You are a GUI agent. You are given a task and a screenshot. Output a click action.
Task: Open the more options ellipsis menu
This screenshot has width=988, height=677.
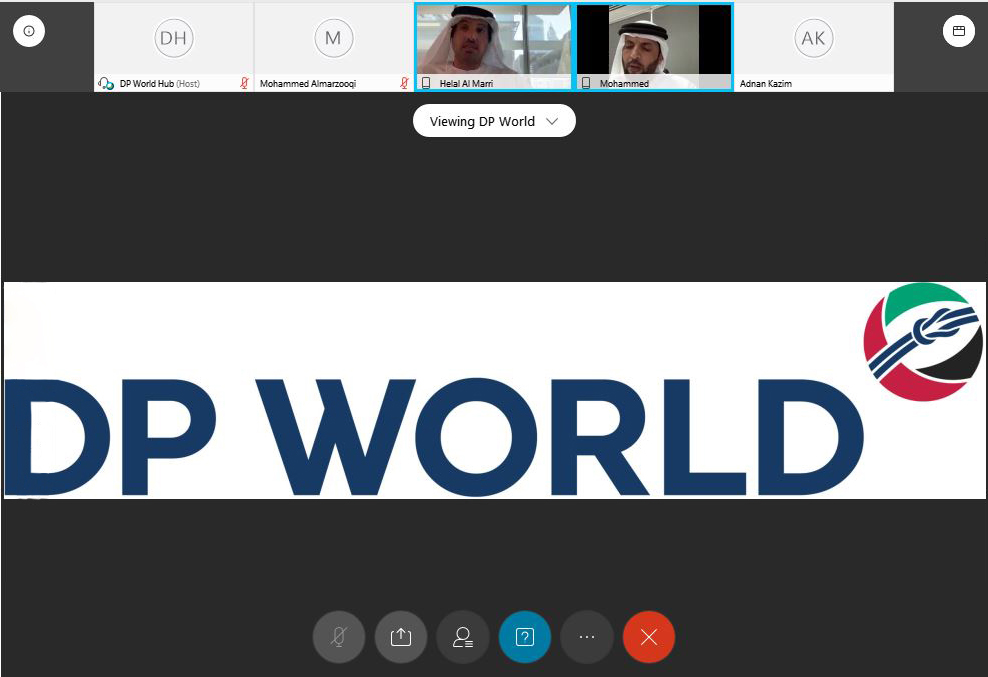[x=587, y=637]
